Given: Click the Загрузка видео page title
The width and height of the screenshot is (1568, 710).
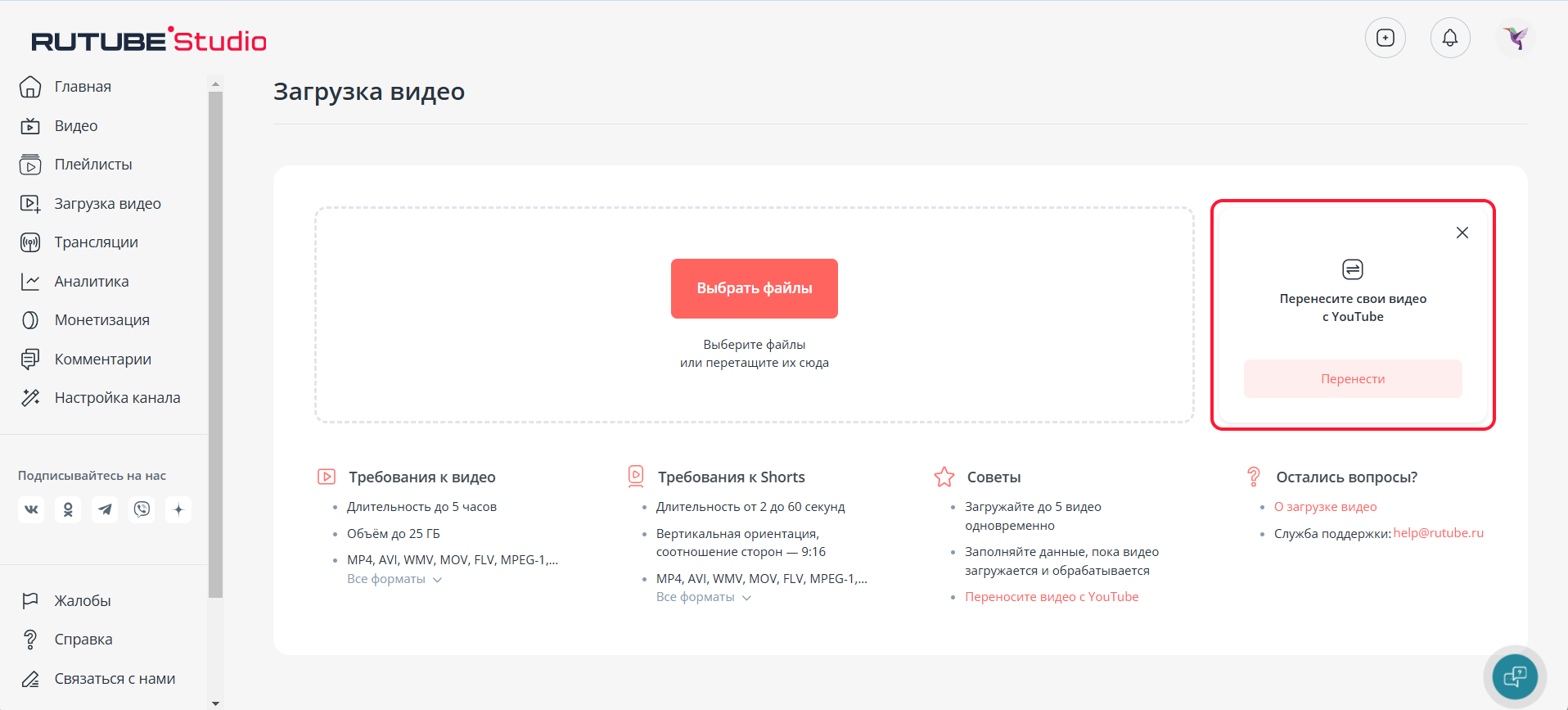Looking at the screenshot, I should tap(369, 92).
